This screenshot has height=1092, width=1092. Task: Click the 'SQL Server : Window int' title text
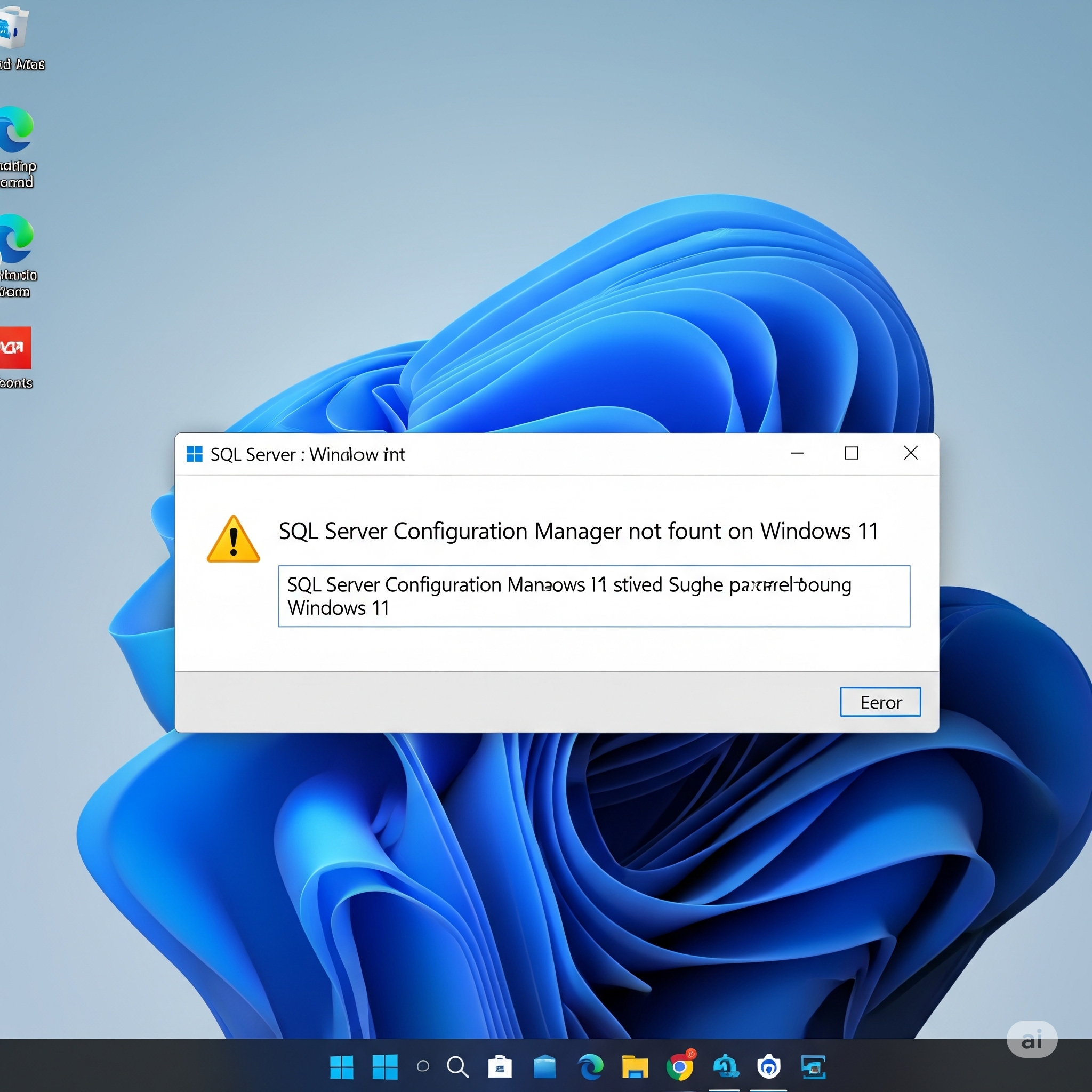[x=308, y=454]
